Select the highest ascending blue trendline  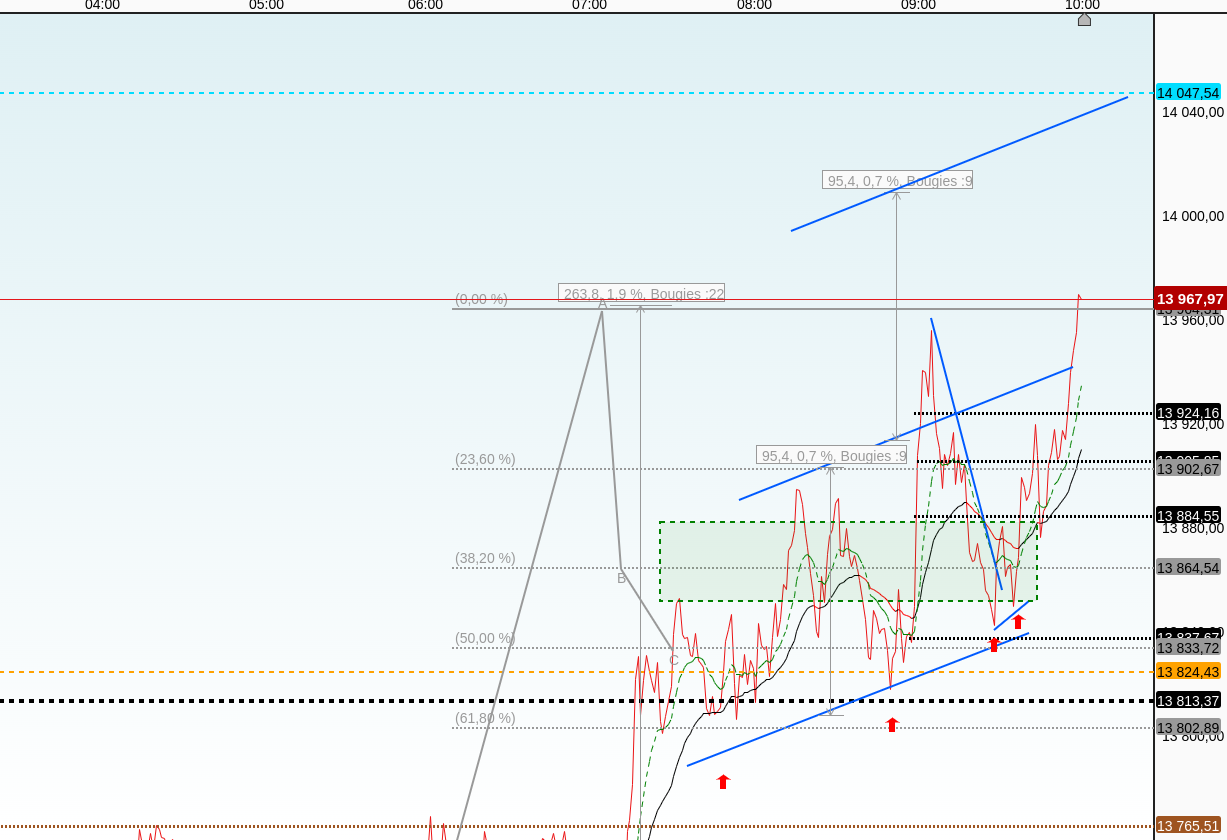(959, 164)
